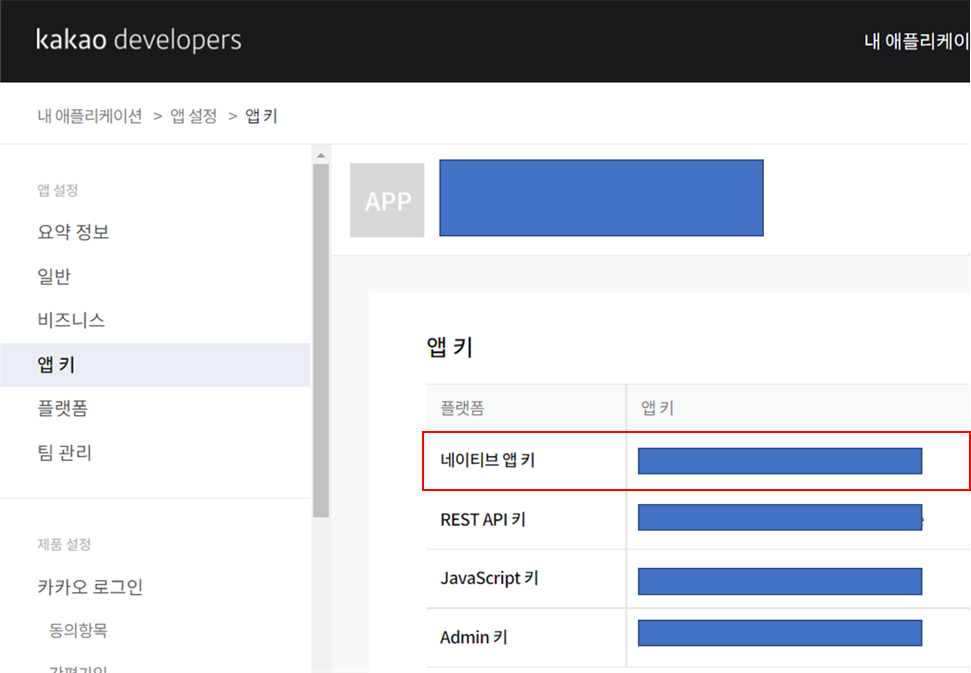Click the 플랫폼 column header
This screenshot has width=971, height=673.
pyautogui.click(x=462, y=407)
